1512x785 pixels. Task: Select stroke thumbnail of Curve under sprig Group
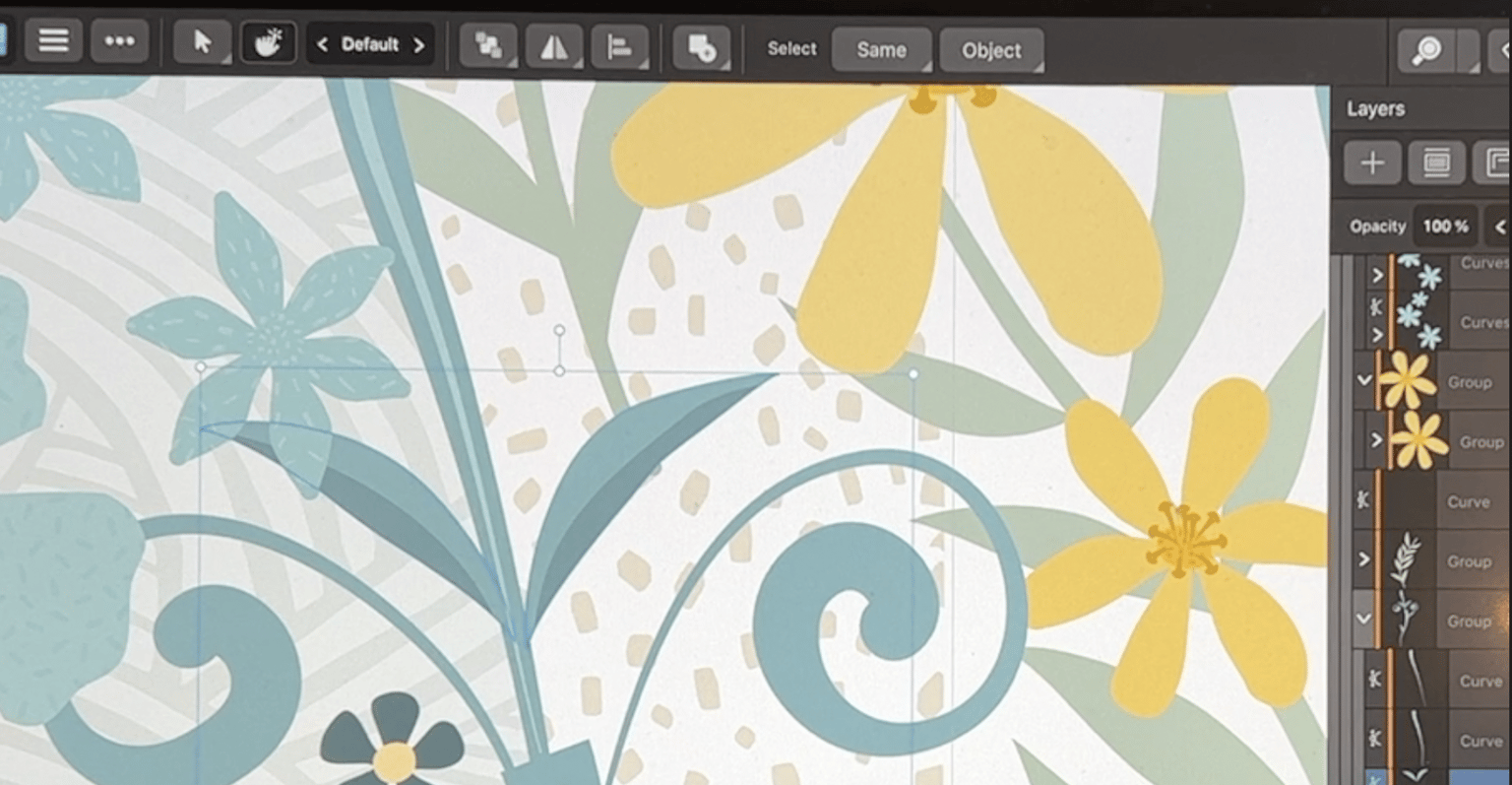(x=1419, y=679)
